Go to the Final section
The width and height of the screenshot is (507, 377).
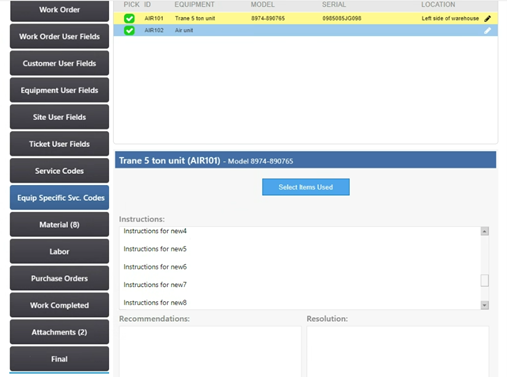tap(59, 359)
